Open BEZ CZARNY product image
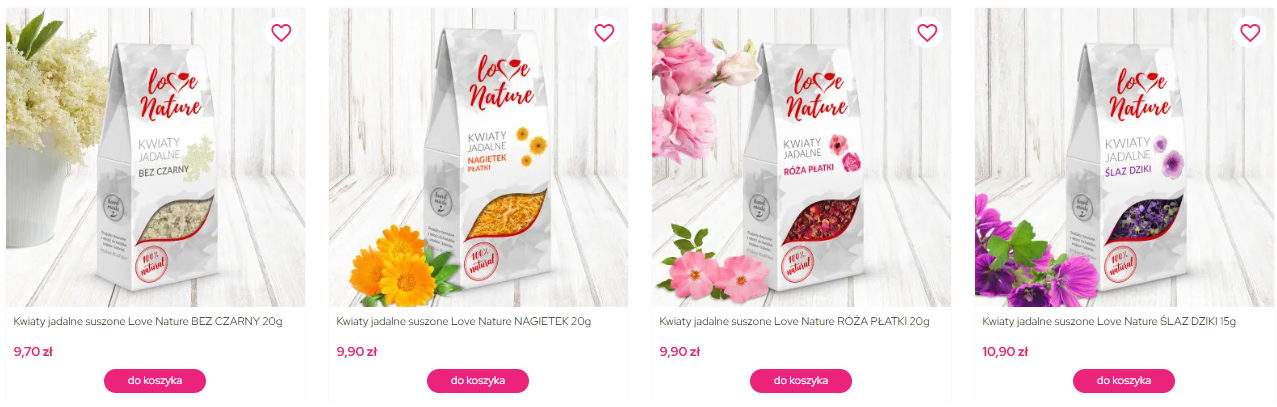1277x407 pixels. pos(155,157)
